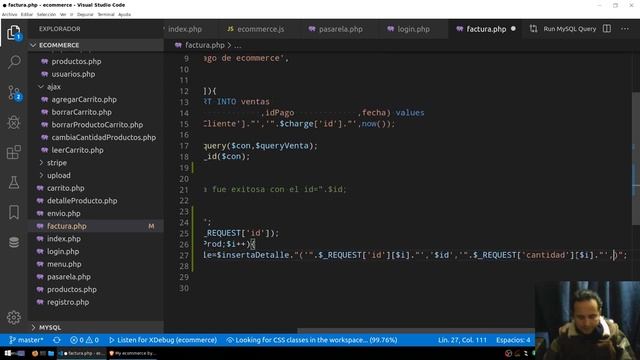
Task: Split the editor to the right
Action: pos(607,29)
